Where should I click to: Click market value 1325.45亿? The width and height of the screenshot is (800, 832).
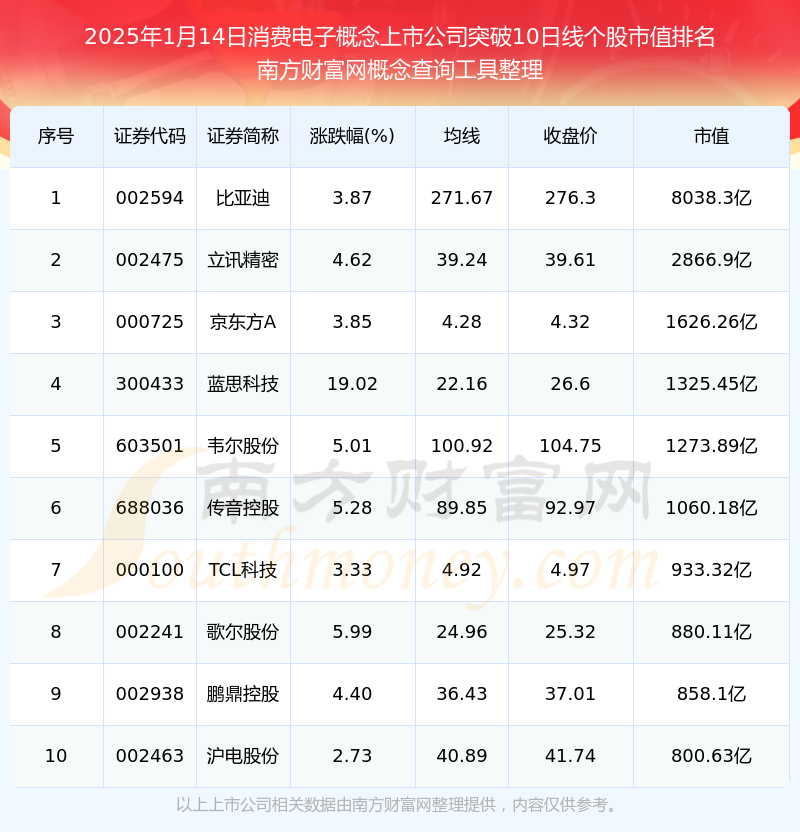711,384
